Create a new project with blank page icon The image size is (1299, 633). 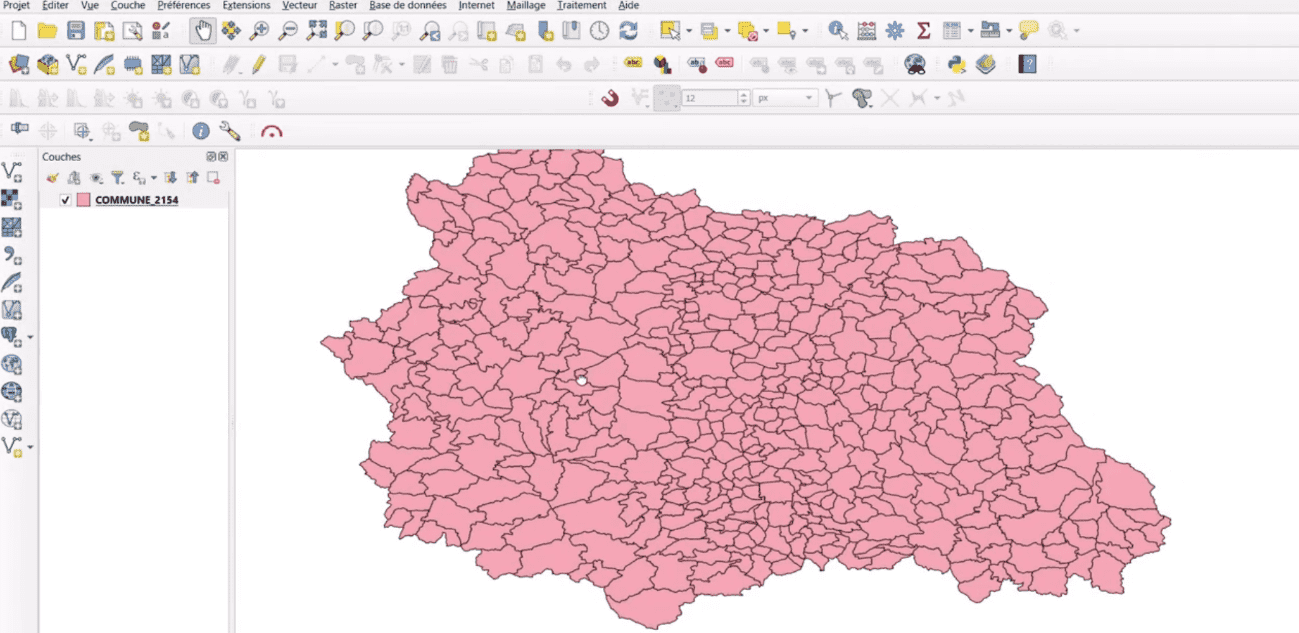click(18, 31)
